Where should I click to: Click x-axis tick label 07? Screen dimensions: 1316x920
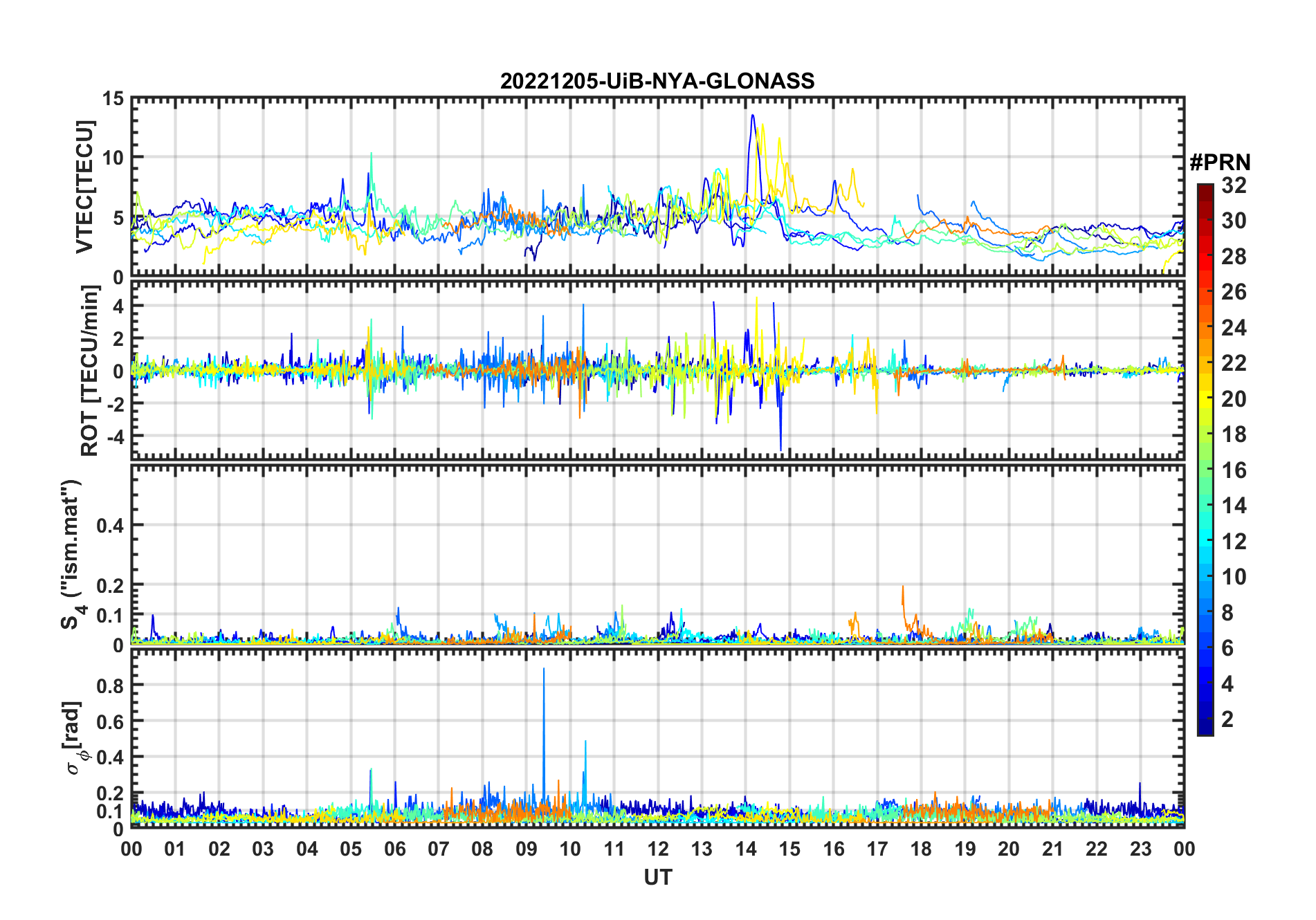439,849
